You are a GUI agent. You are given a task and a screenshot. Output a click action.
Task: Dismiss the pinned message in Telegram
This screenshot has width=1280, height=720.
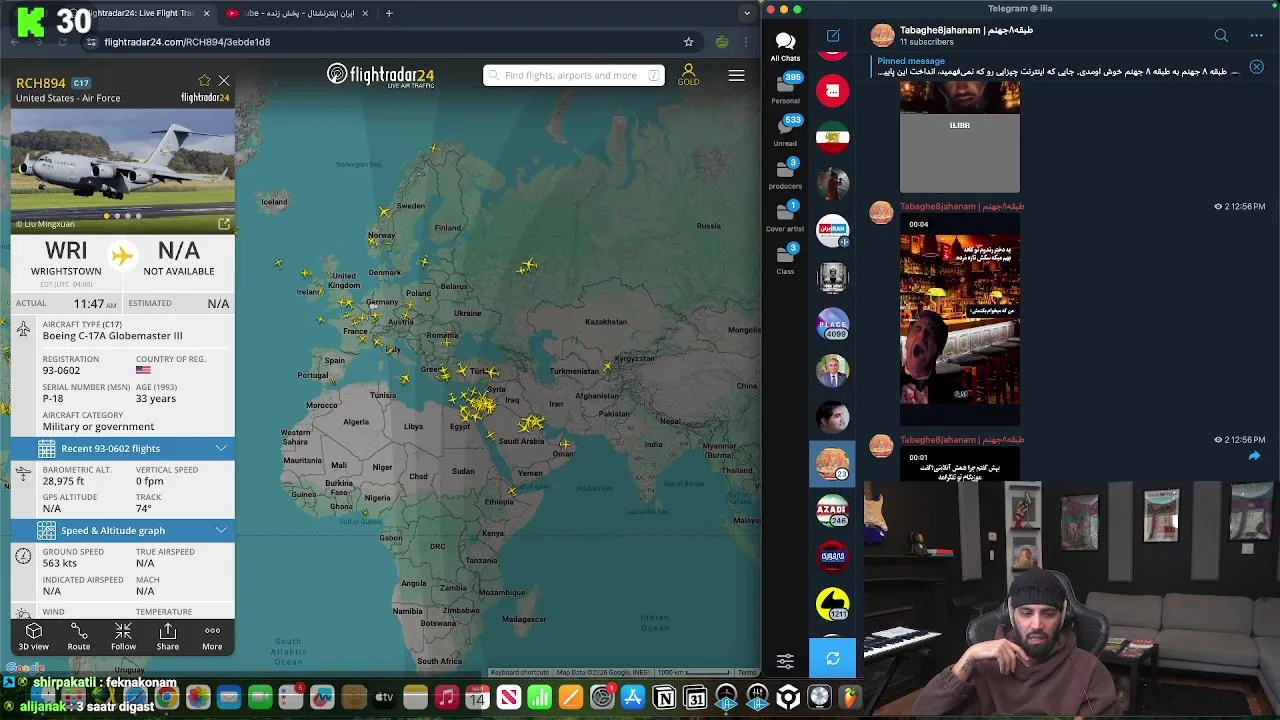coord(1256,67)
